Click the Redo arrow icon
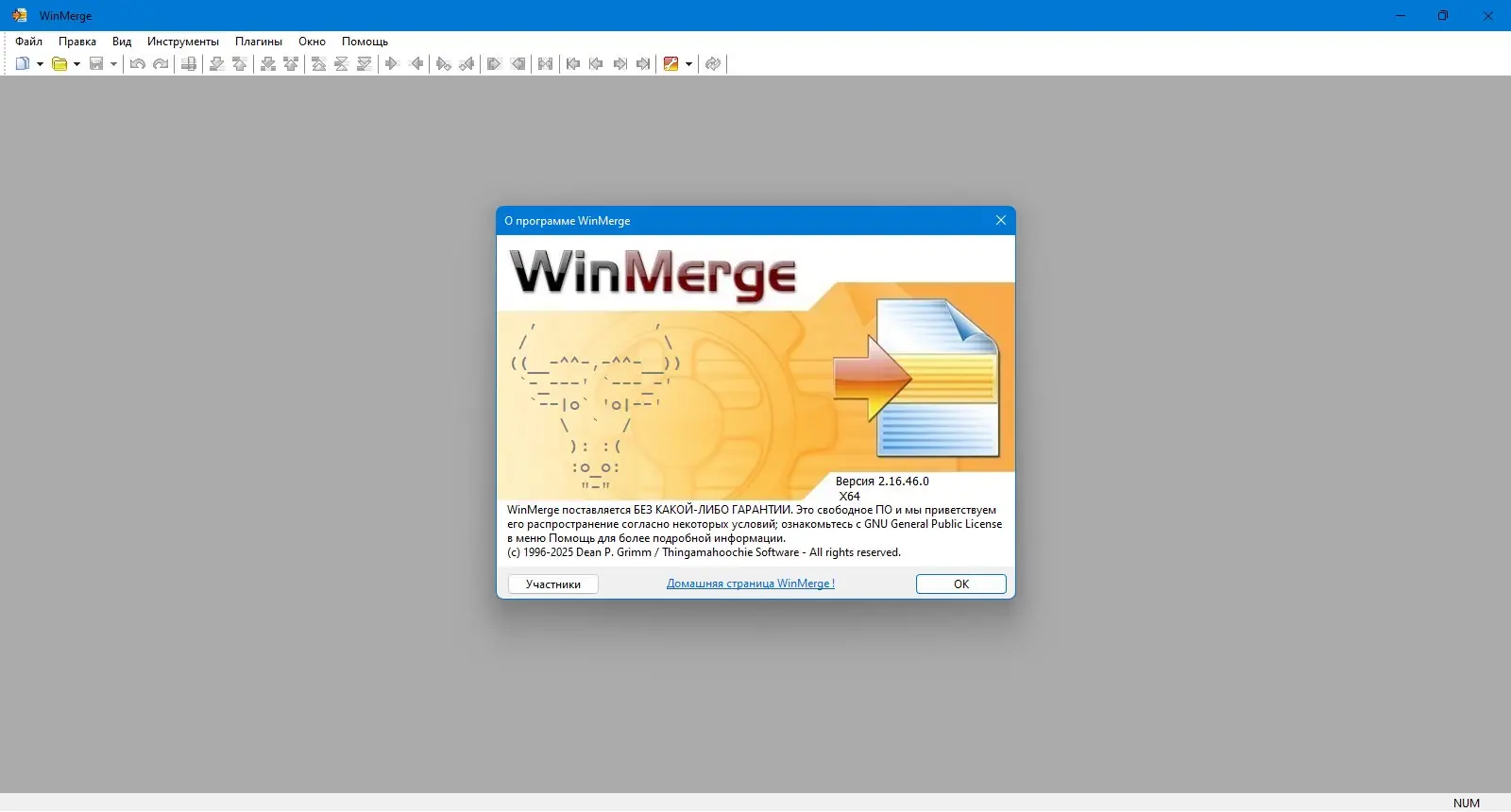 pos(161,64)
